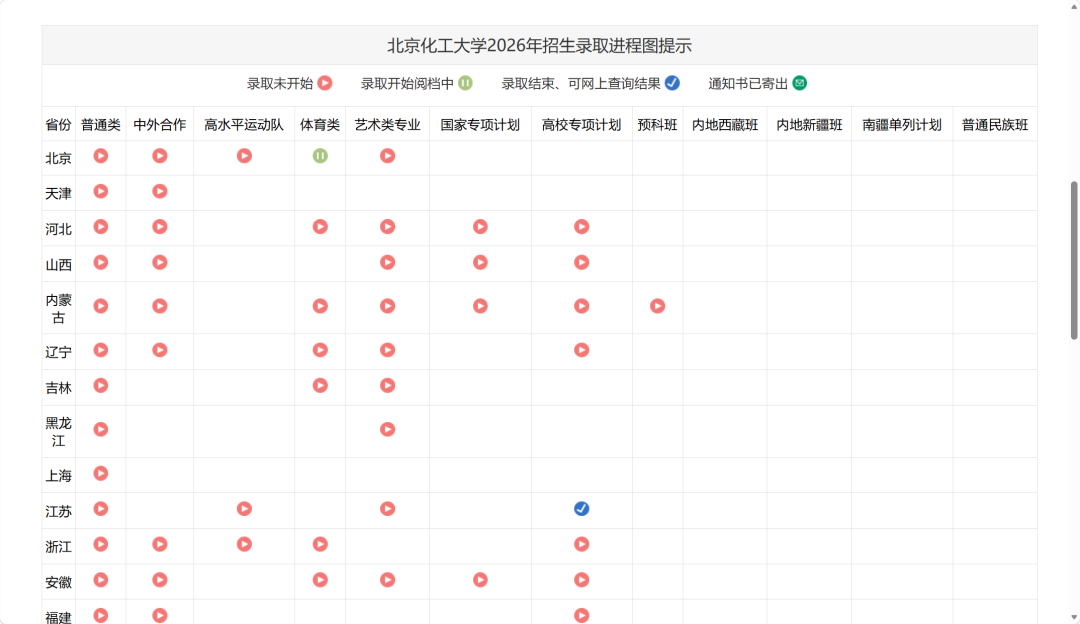Click the 河北 高校专项计划 status icon
The height and width of the screenshot is (624, 1080).
pos(581,227)
